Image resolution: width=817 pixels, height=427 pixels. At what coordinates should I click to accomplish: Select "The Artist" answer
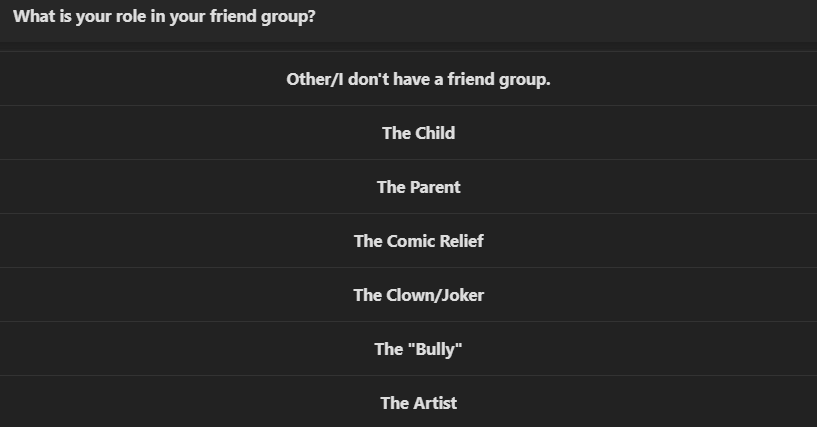(418, 403)
